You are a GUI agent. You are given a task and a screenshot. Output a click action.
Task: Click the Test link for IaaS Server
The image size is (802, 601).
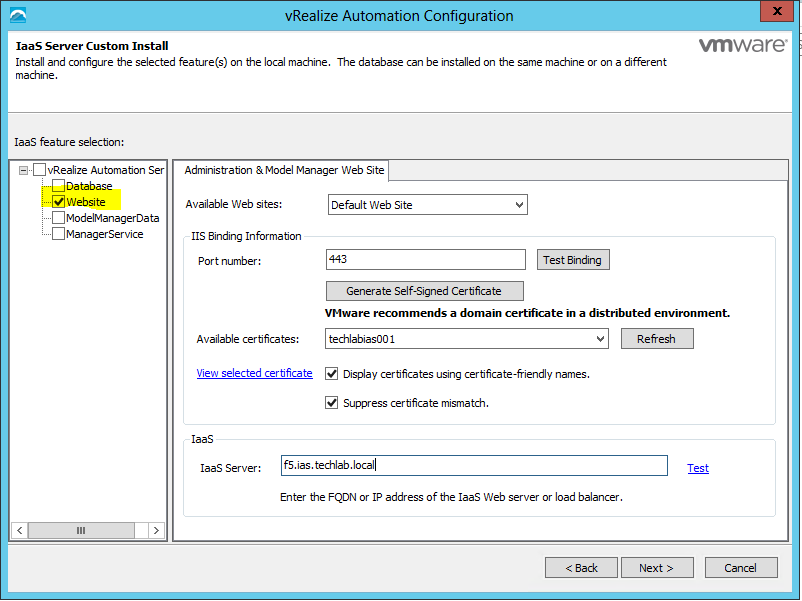click(x=698, y=468)
